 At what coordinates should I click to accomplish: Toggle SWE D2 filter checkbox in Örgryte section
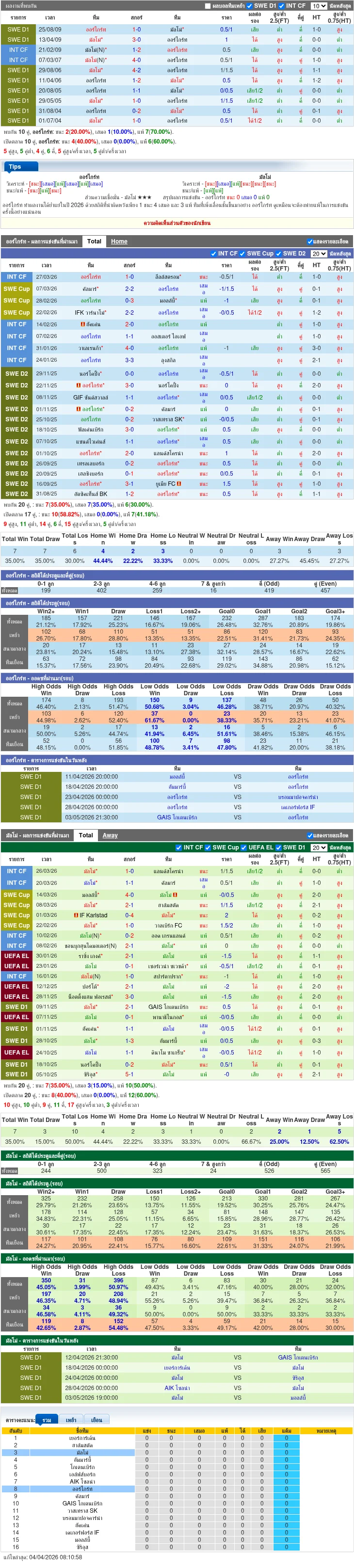pyautogui.click(x=278, y=254)
